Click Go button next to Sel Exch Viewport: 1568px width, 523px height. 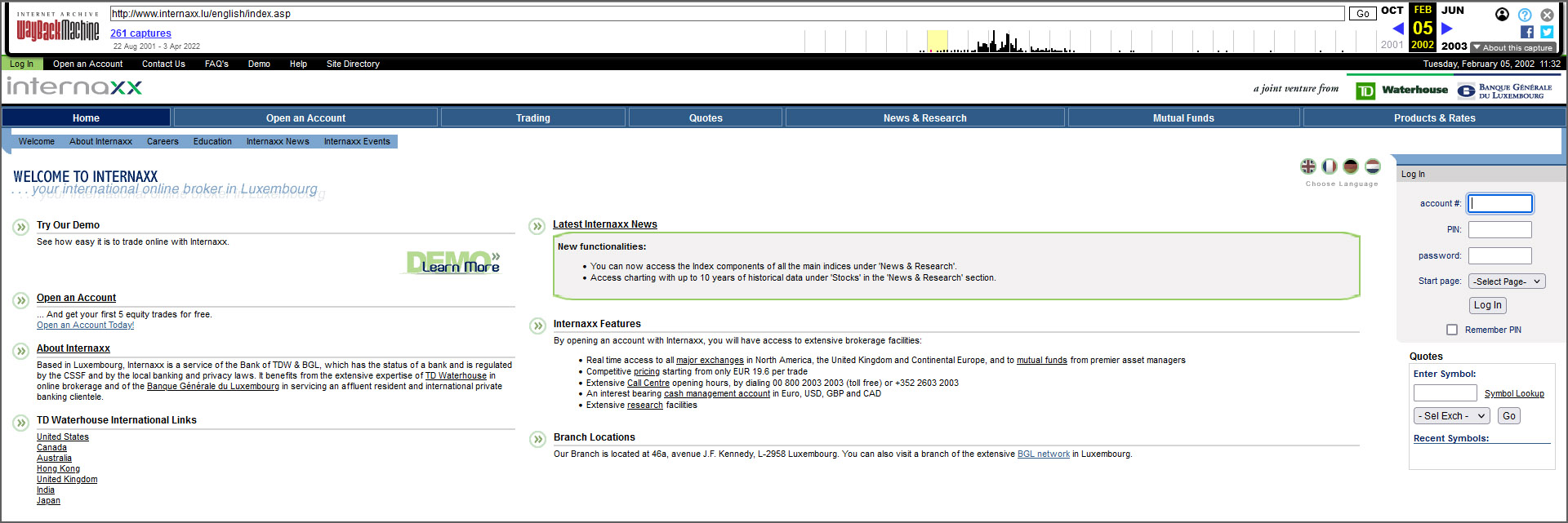click(1508, 416)
